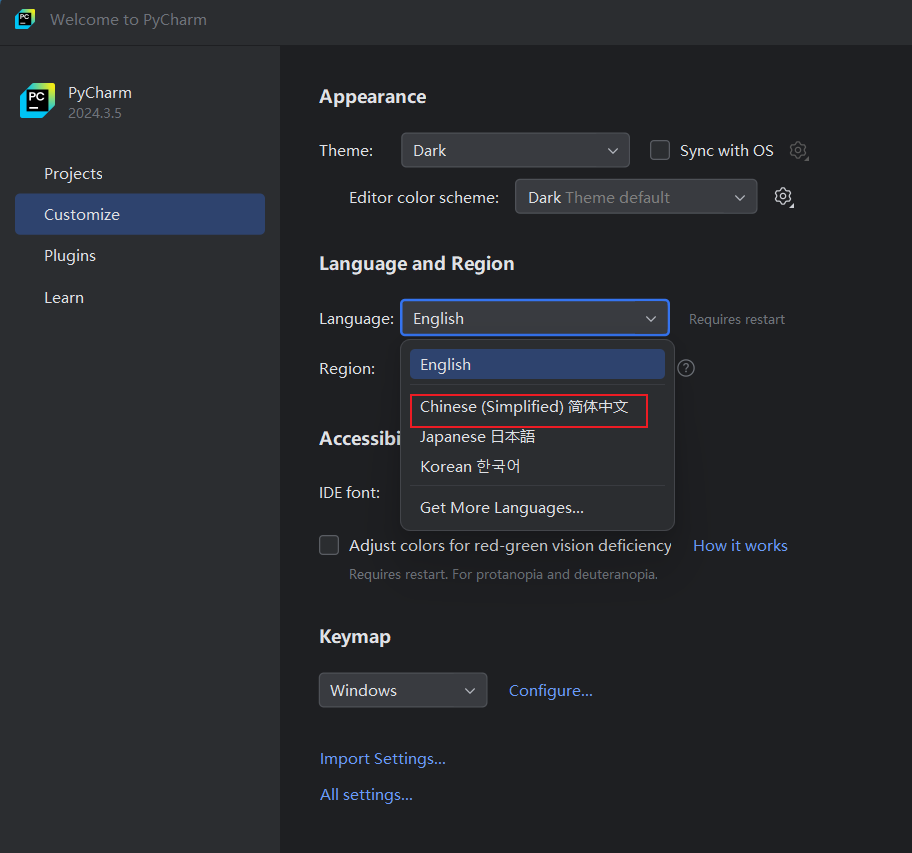Image resolution: width=912 pixels, height=853 pixels.
Task: Click the Appearance section heading
Action: coord(373,97)
